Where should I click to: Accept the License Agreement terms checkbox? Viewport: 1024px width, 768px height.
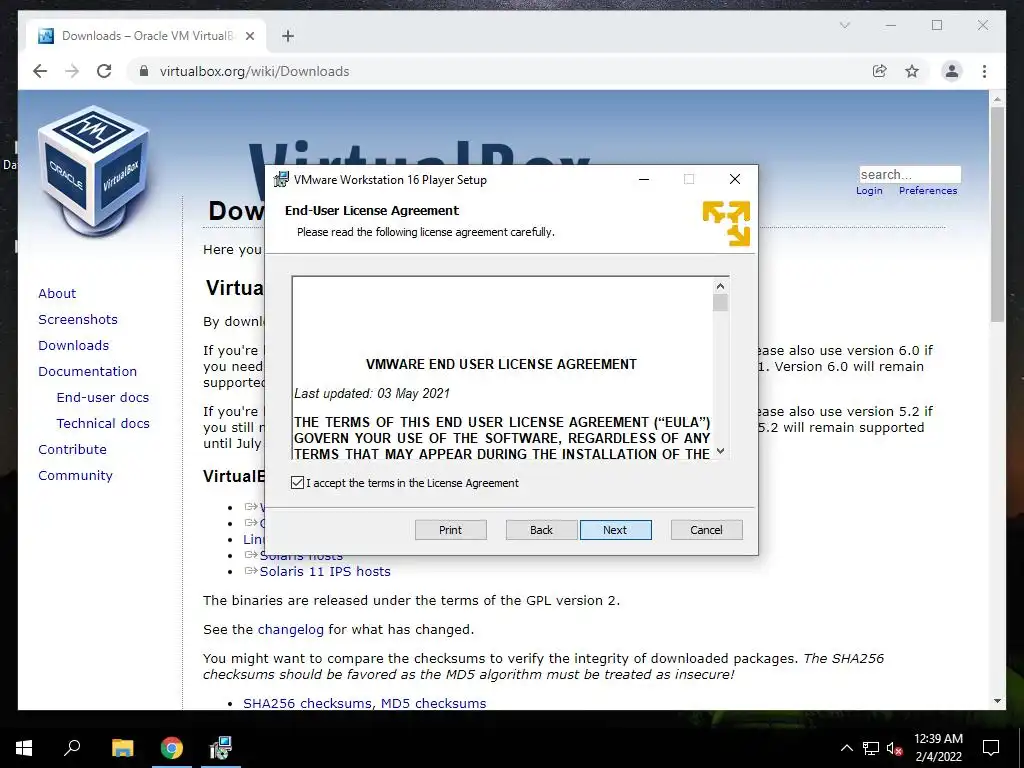click(297, 483)
